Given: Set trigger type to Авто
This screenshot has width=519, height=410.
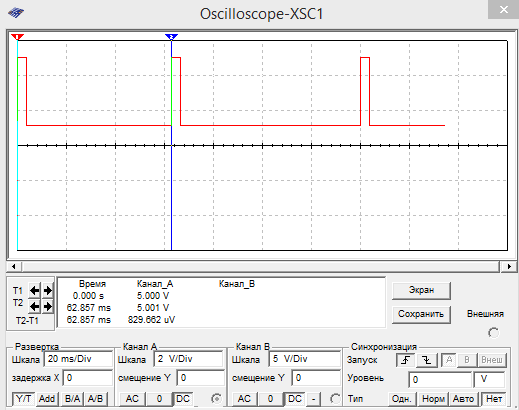Looking at the screenshot, I should 464,399.
